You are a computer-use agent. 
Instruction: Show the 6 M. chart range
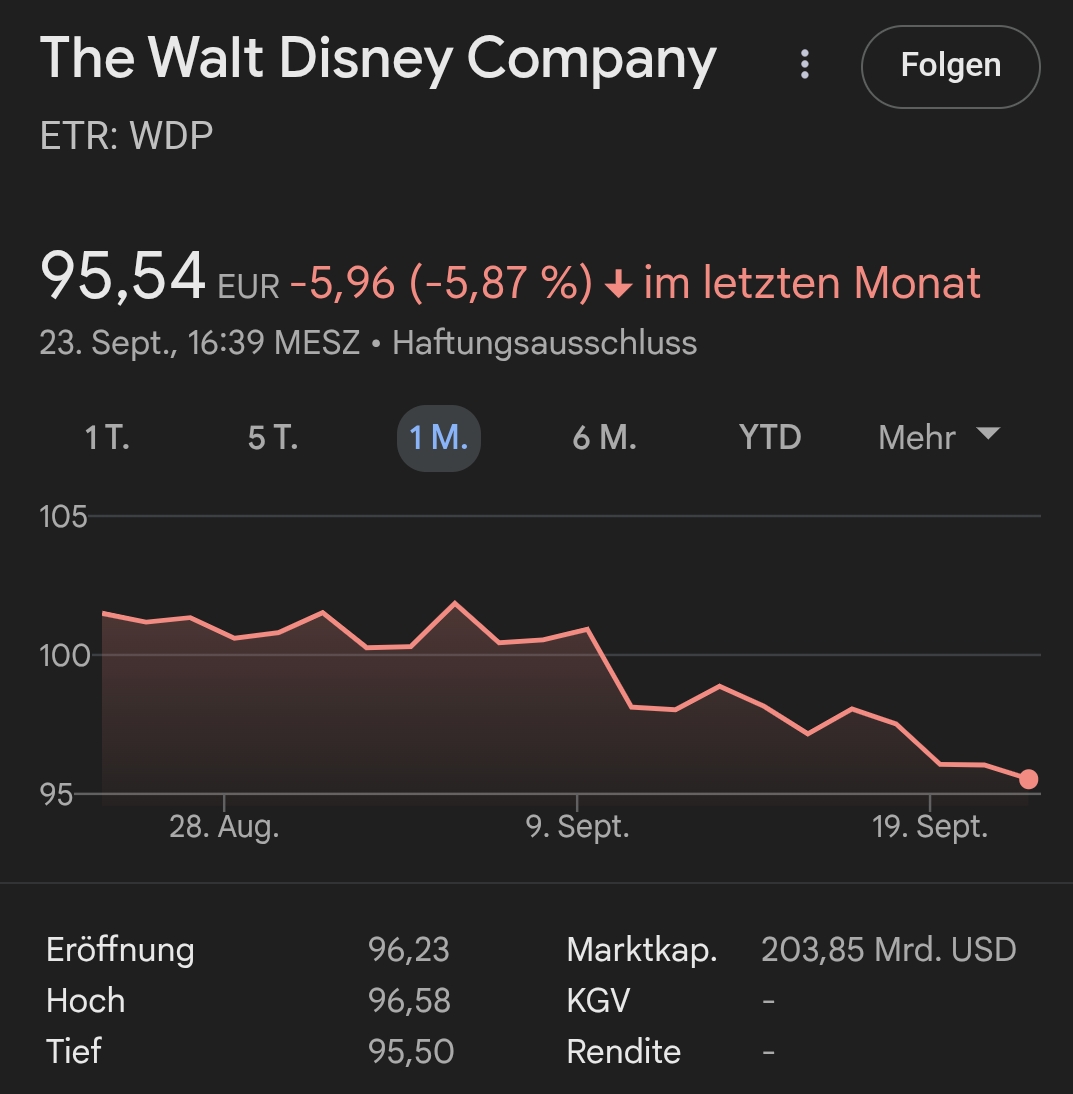click(604, 438)
